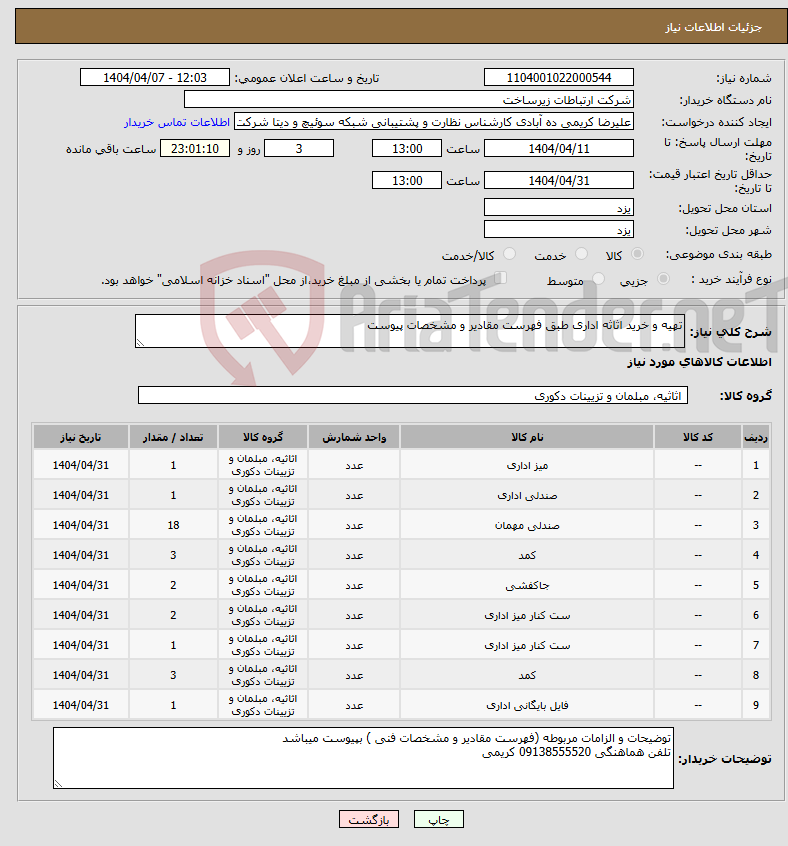Screen dimensions: 788x846
Task: Select the خدمت radio button
Action: (581, 254)
